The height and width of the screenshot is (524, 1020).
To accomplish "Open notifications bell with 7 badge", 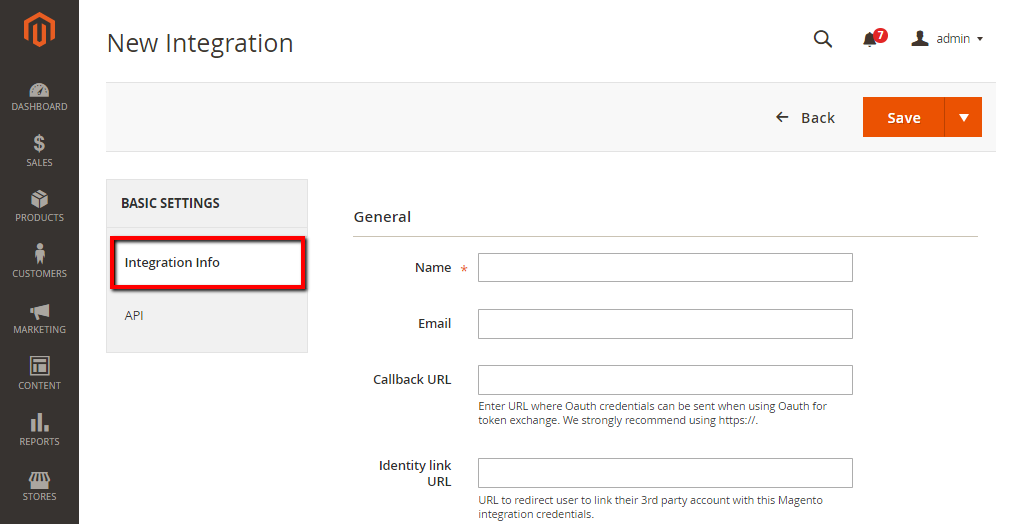I will coord(871,39).
